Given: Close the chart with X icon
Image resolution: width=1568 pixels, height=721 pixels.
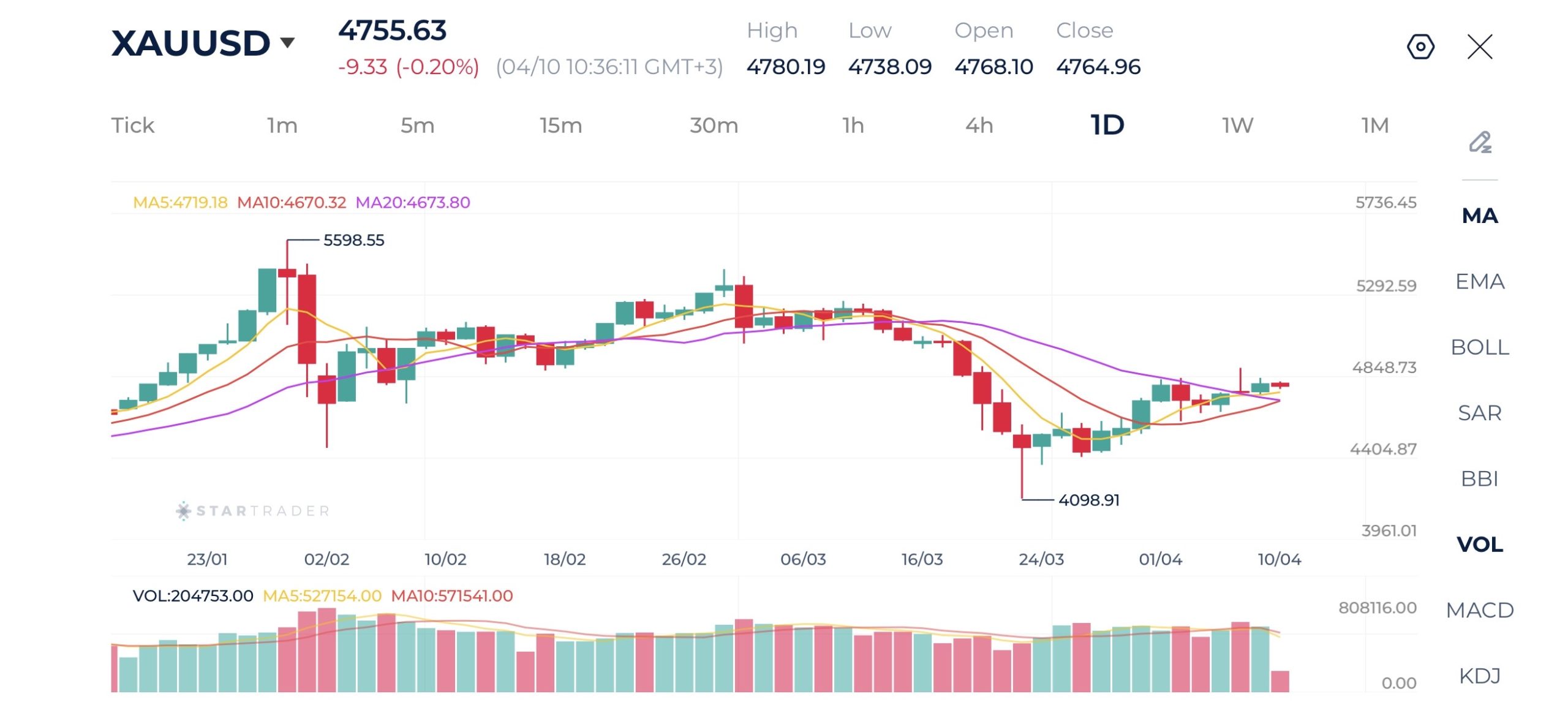Looking at the screenshot, I should pos(1479,47).
